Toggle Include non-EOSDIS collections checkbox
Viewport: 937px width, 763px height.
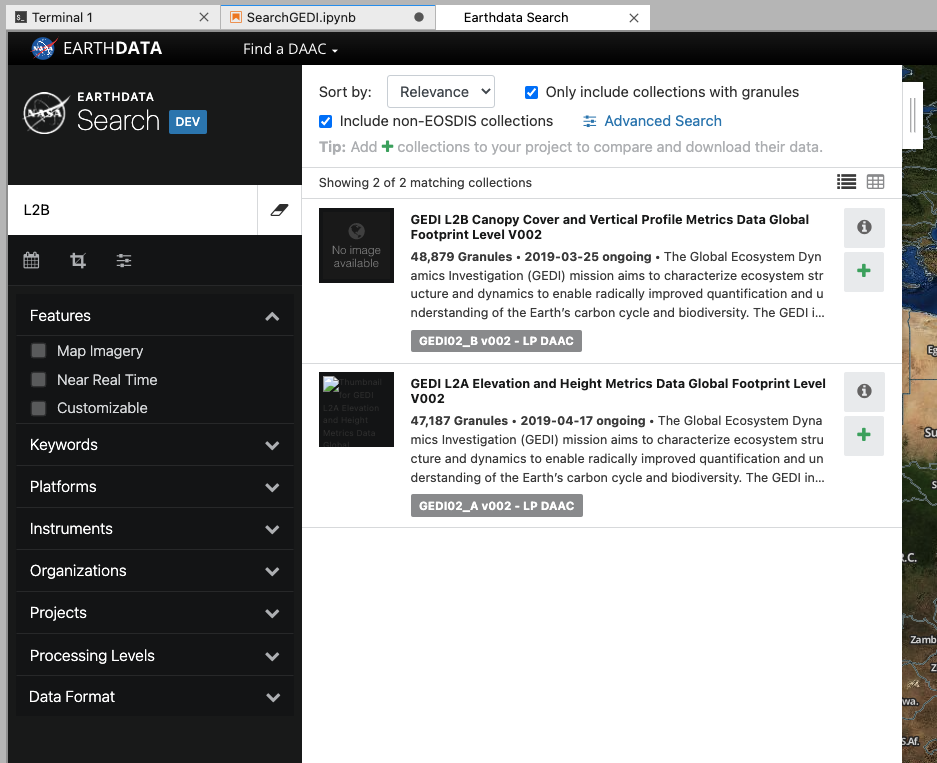326,121
